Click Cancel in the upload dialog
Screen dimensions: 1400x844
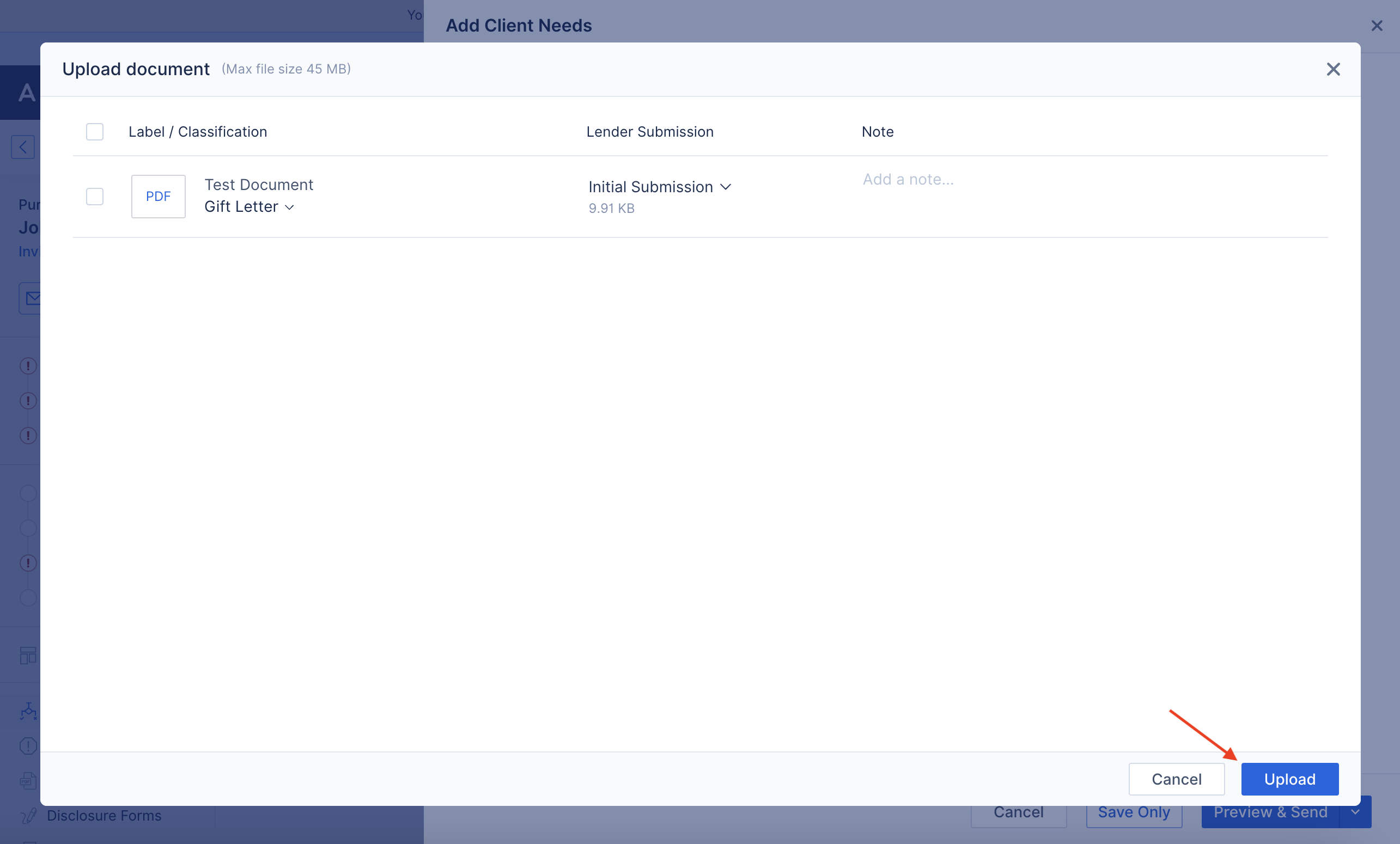point(1176,779)
